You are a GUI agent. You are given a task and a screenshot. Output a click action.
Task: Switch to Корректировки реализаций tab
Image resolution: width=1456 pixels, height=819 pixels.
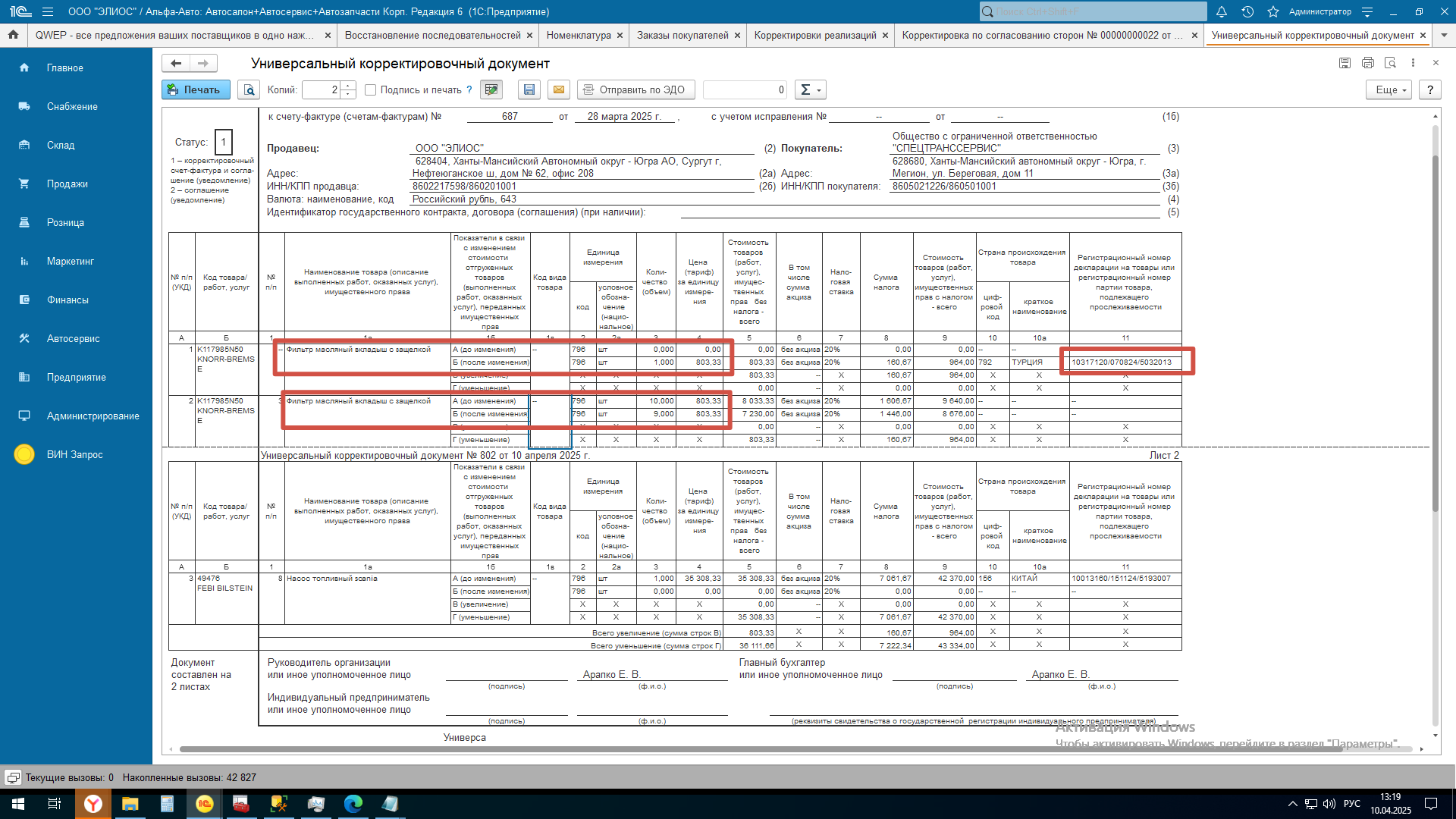point(815,35)
